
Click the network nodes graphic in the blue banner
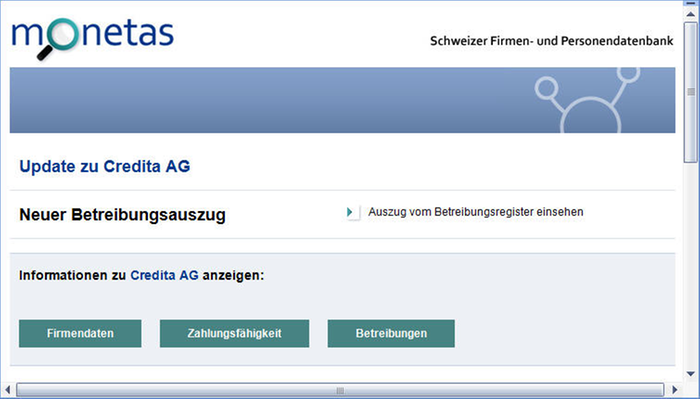587,100
